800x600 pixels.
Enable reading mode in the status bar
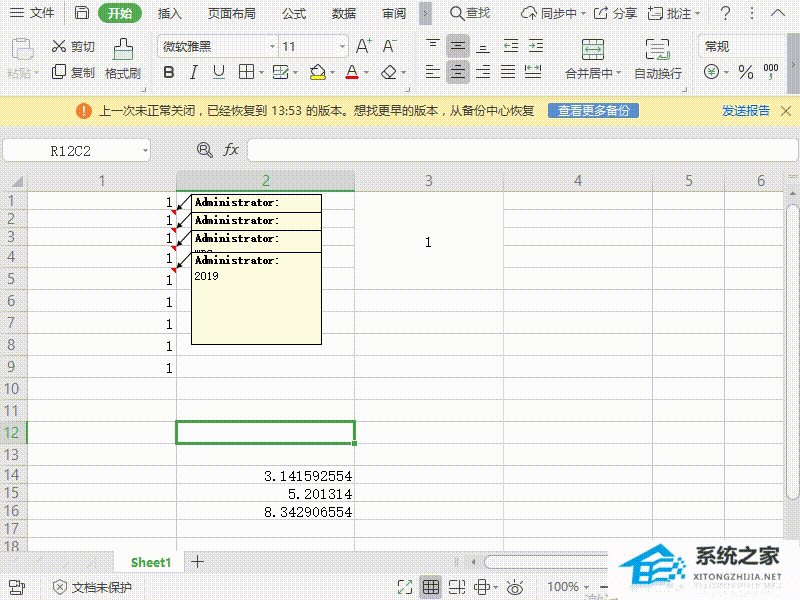pos(515,587)
